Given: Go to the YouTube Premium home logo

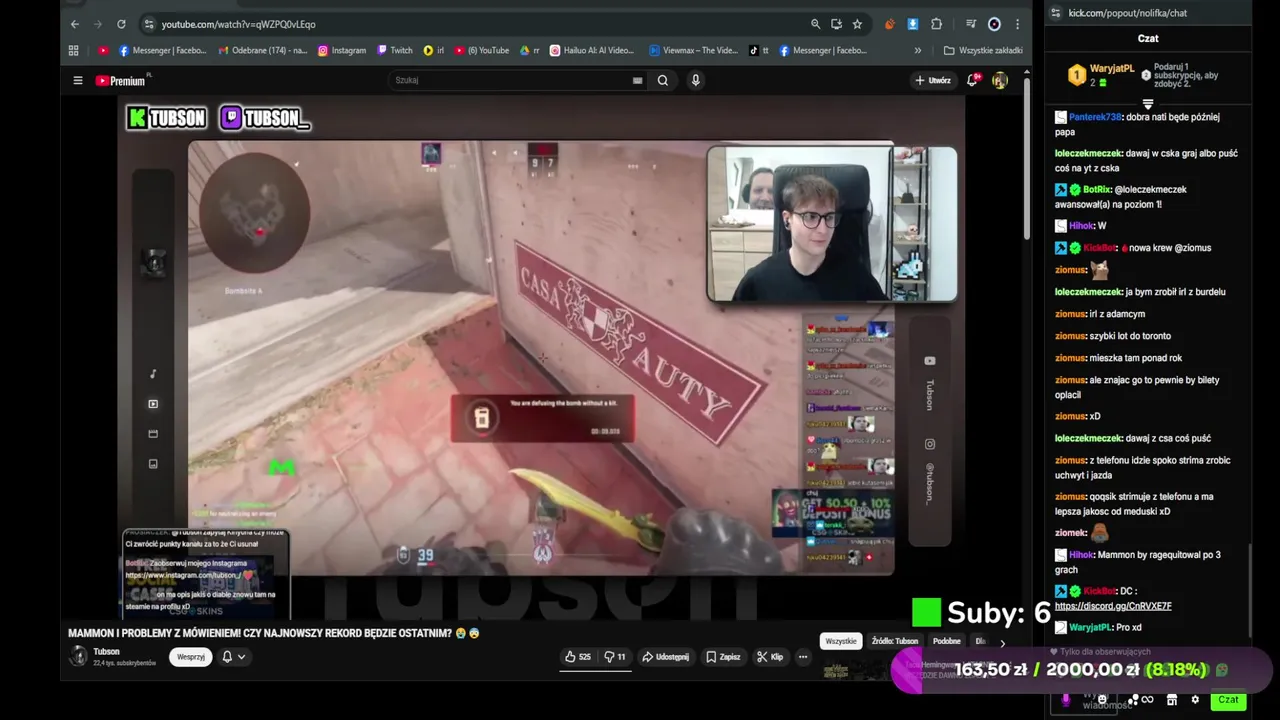Looking at the screenshot, I should tap(122, 80).
